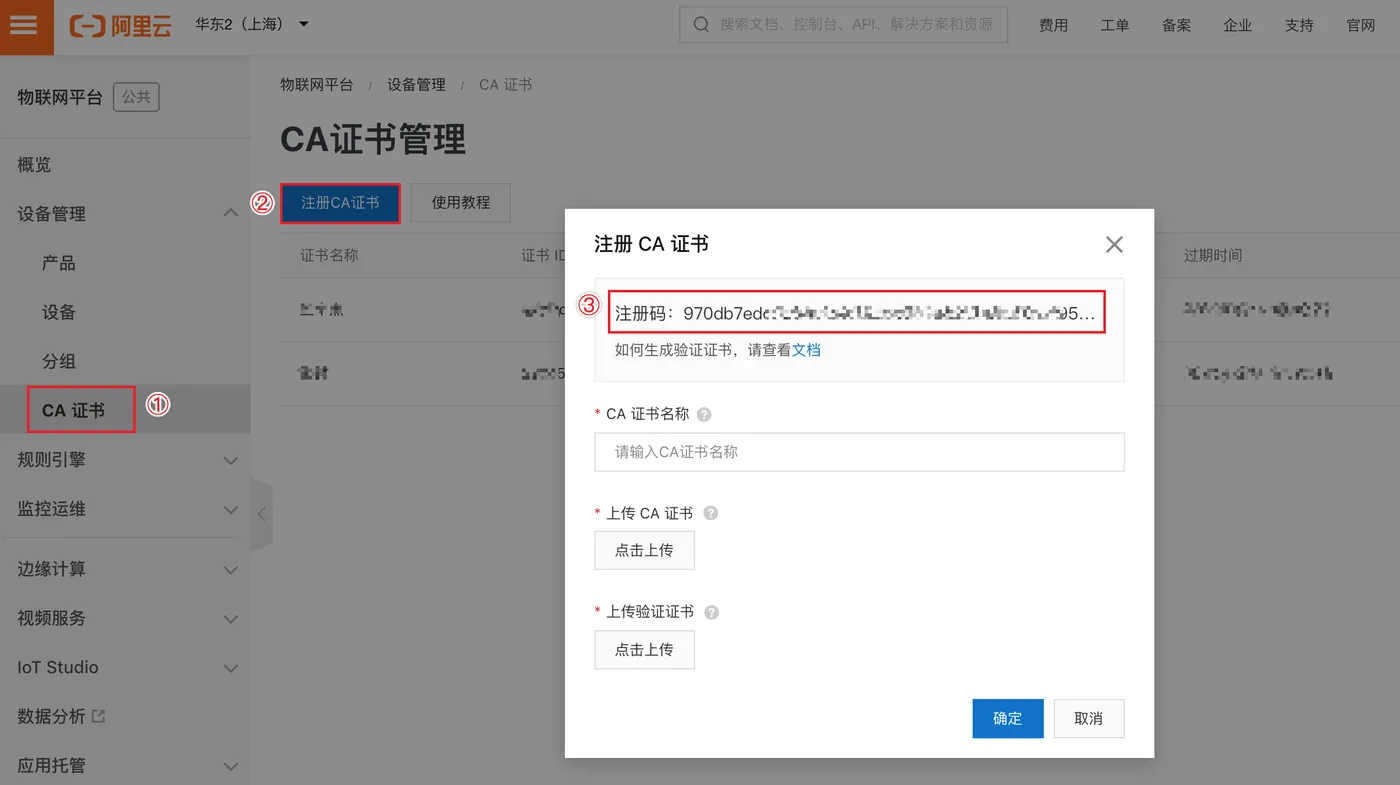Screen dimensions: 1400x785
Task: Click the 过期时间 column header
Action: 1213,255
